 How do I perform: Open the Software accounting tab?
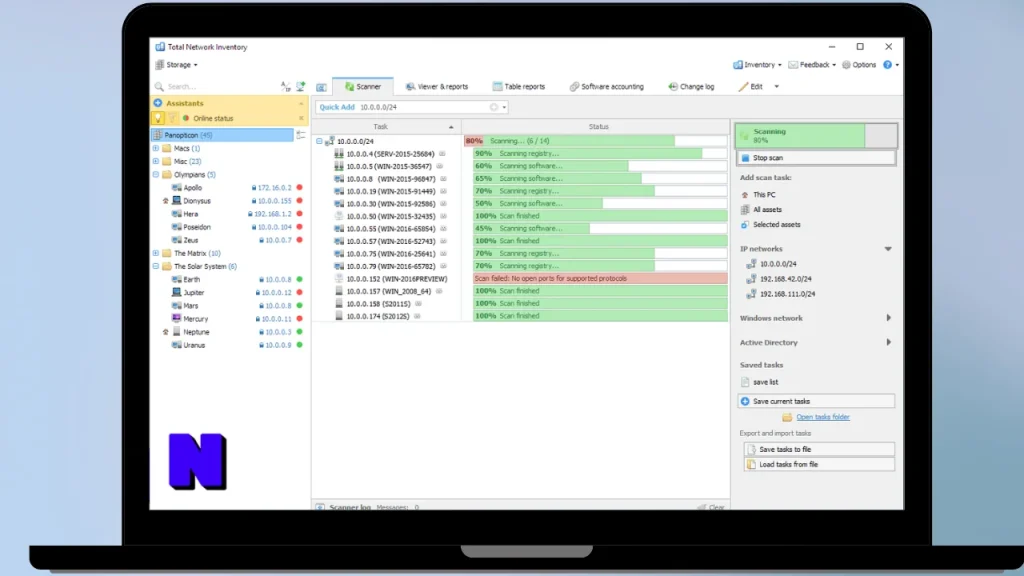607,86
